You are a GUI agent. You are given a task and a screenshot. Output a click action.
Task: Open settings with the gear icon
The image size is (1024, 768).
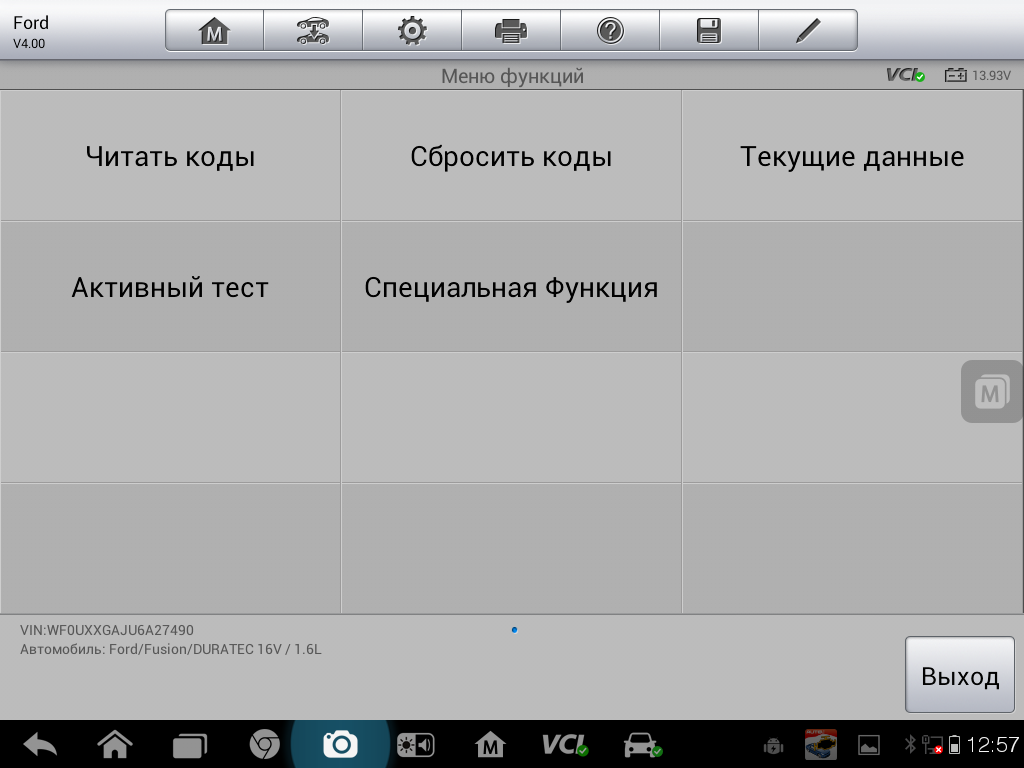(412, 31)
